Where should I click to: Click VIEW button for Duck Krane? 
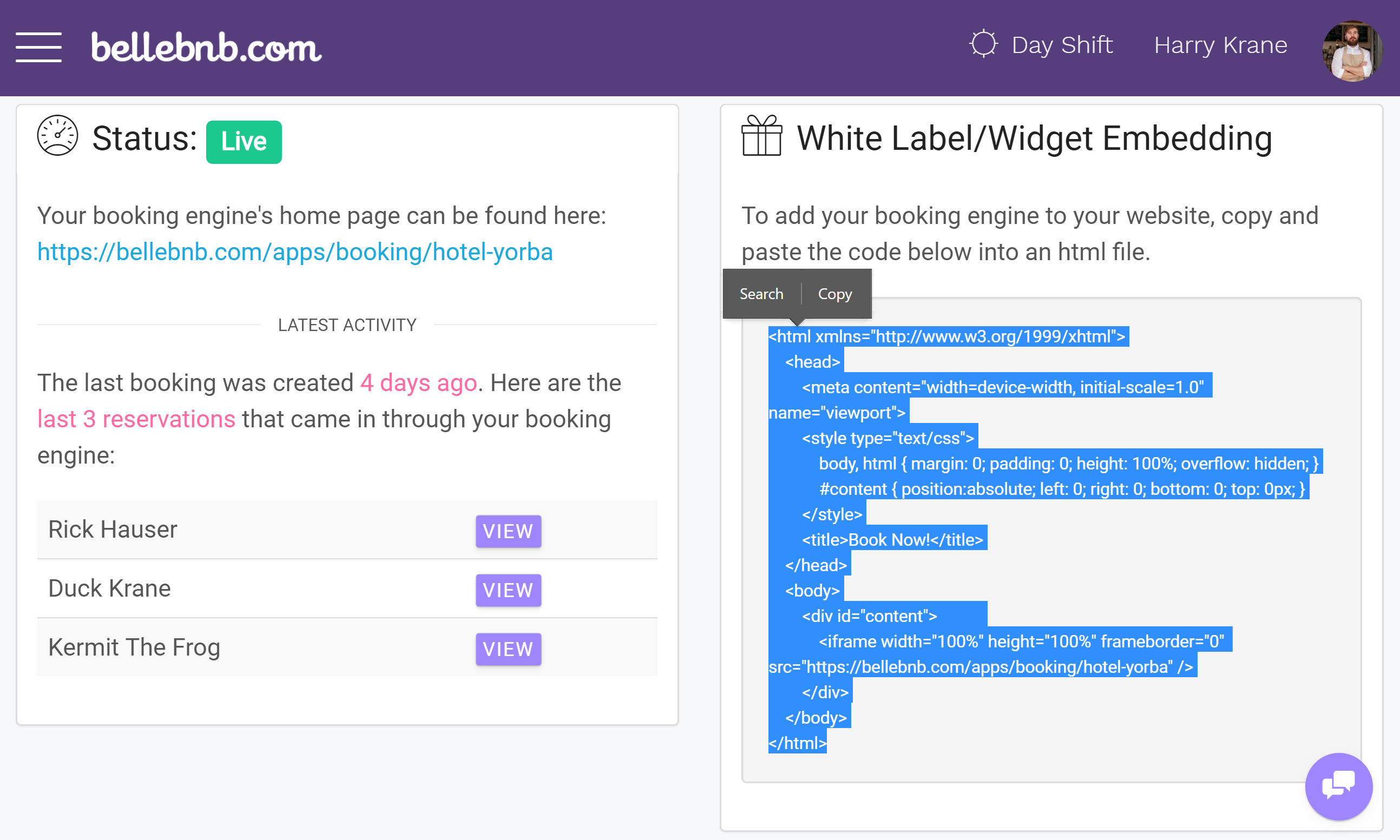507,590
